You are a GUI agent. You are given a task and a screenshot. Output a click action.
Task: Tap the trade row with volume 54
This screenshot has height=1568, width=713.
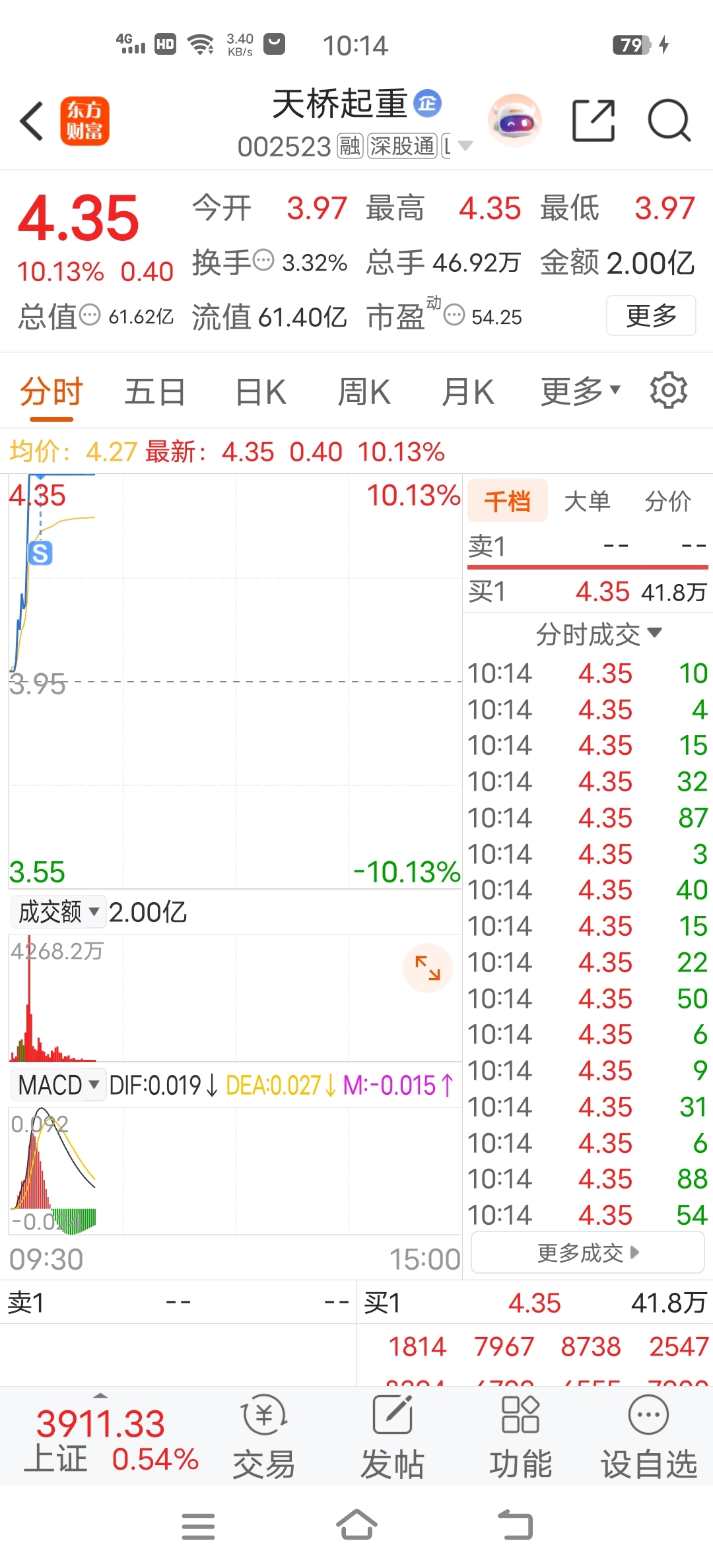point(588,1215)
